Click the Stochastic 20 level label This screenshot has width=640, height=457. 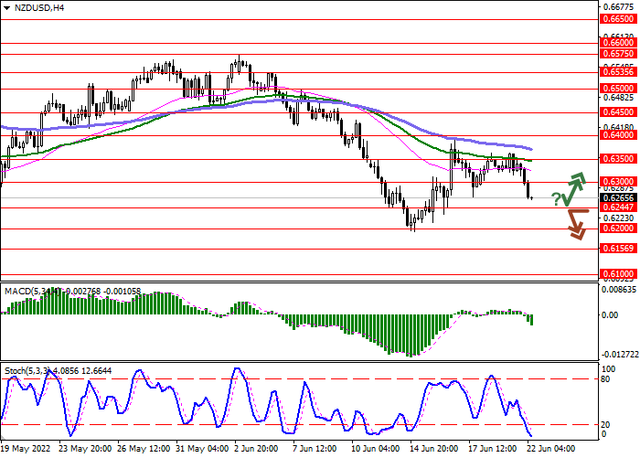click(606, 423)
